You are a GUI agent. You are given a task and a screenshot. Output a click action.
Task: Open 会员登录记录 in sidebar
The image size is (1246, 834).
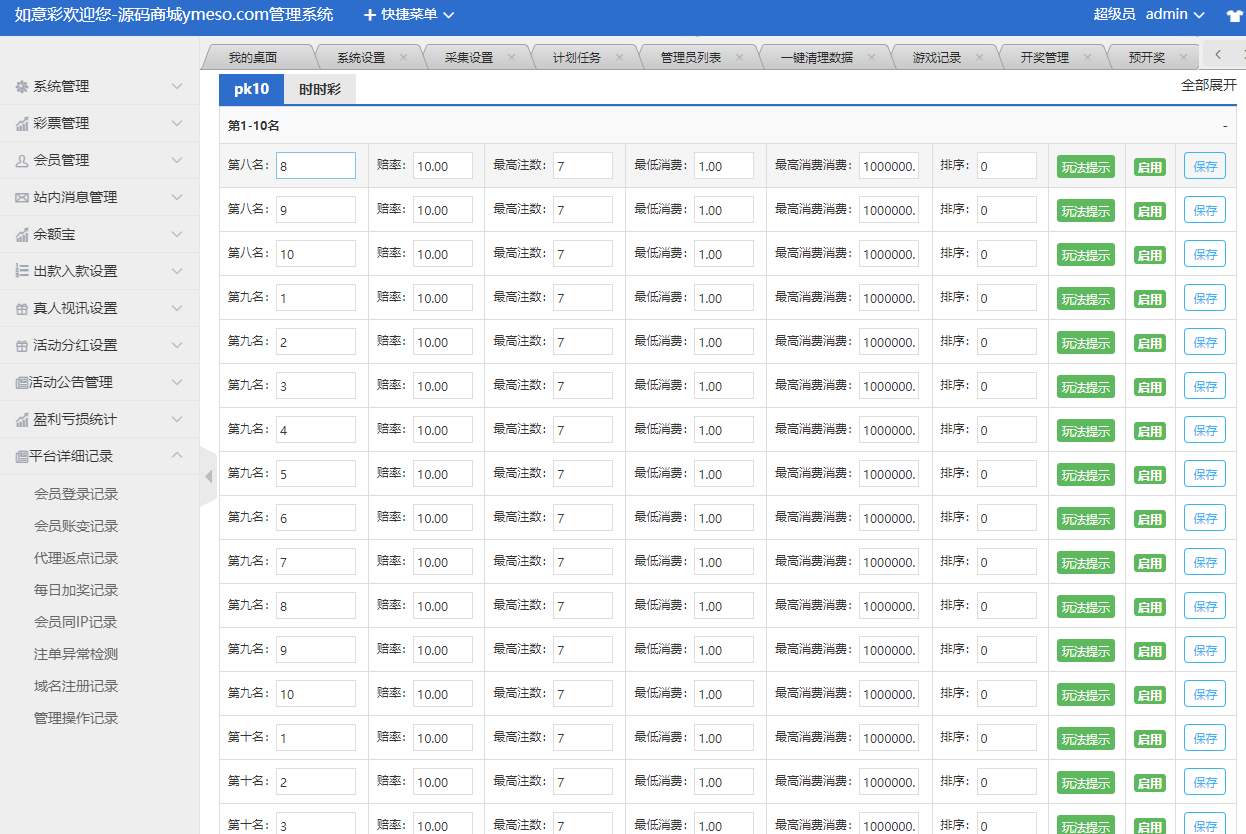(76, 494)
